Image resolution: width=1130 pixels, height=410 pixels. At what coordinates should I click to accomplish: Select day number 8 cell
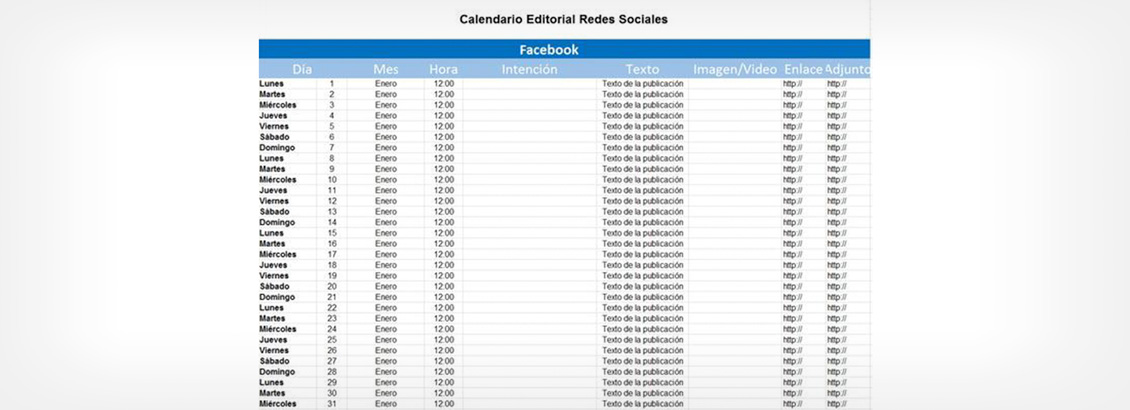pos(332,159)
